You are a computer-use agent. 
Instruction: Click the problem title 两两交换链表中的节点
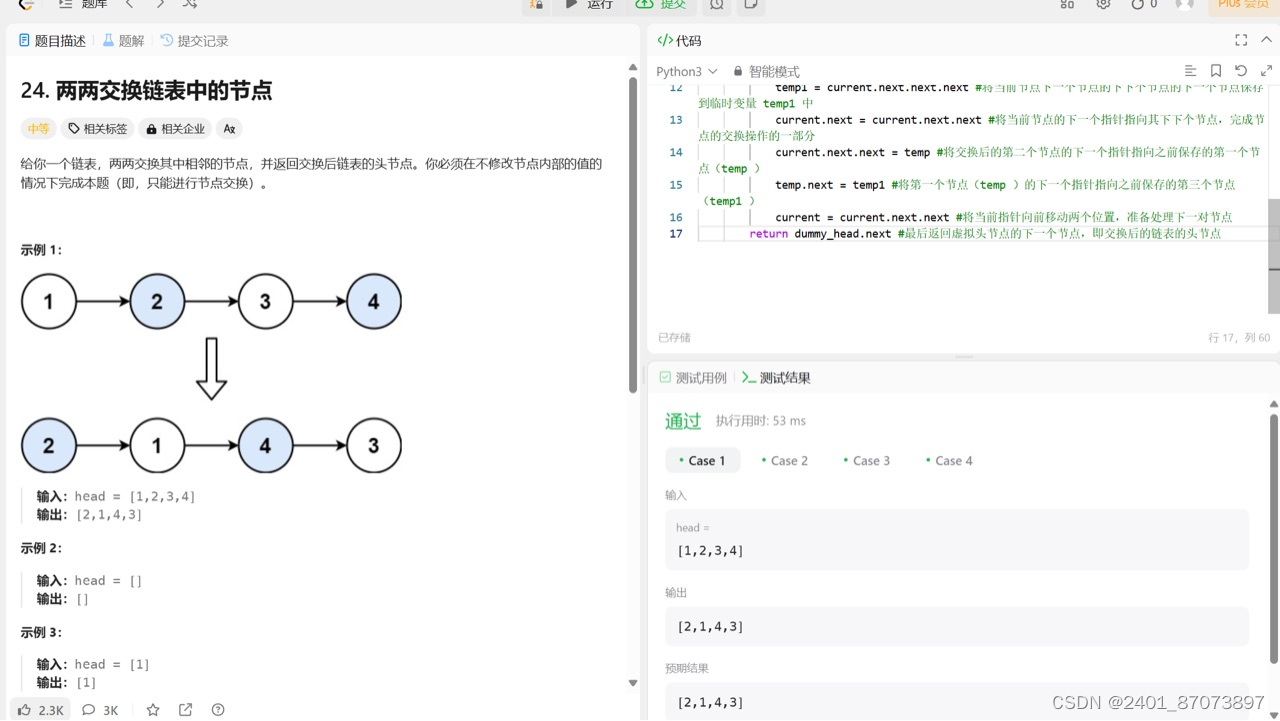(164, 90)
